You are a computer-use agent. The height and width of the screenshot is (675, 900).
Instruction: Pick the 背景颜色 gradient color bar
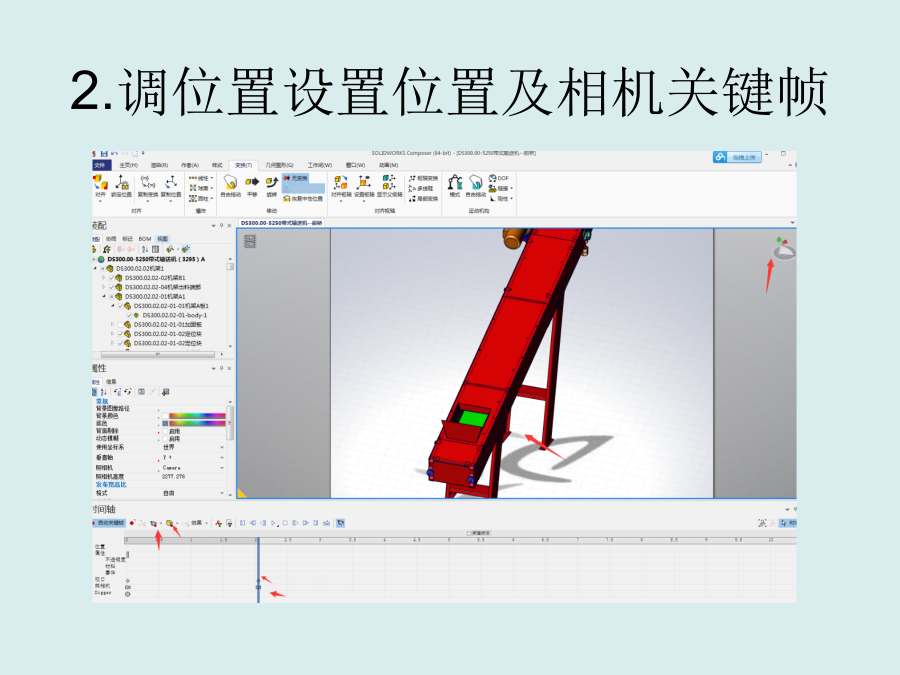196,416
